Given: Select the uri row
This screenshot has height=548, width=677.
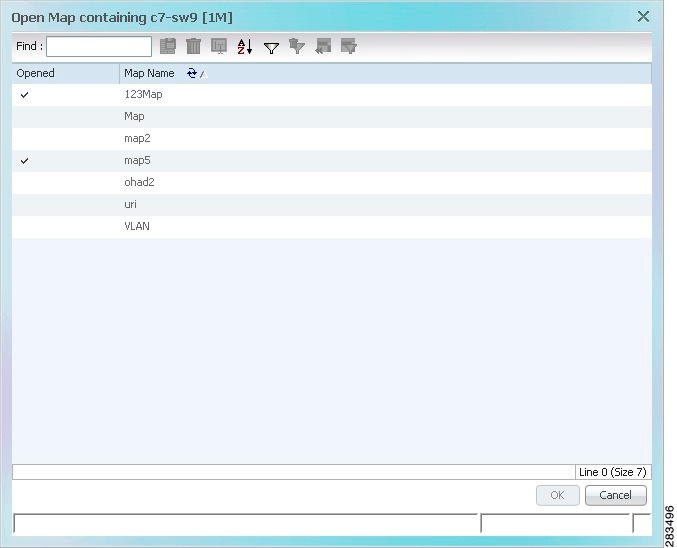Looking at the screenshot, I should 332,205.
